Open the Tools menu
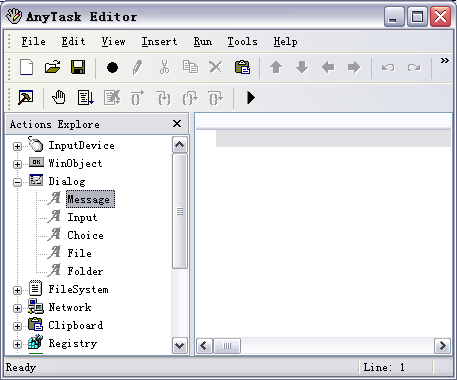 click(242, 42)
